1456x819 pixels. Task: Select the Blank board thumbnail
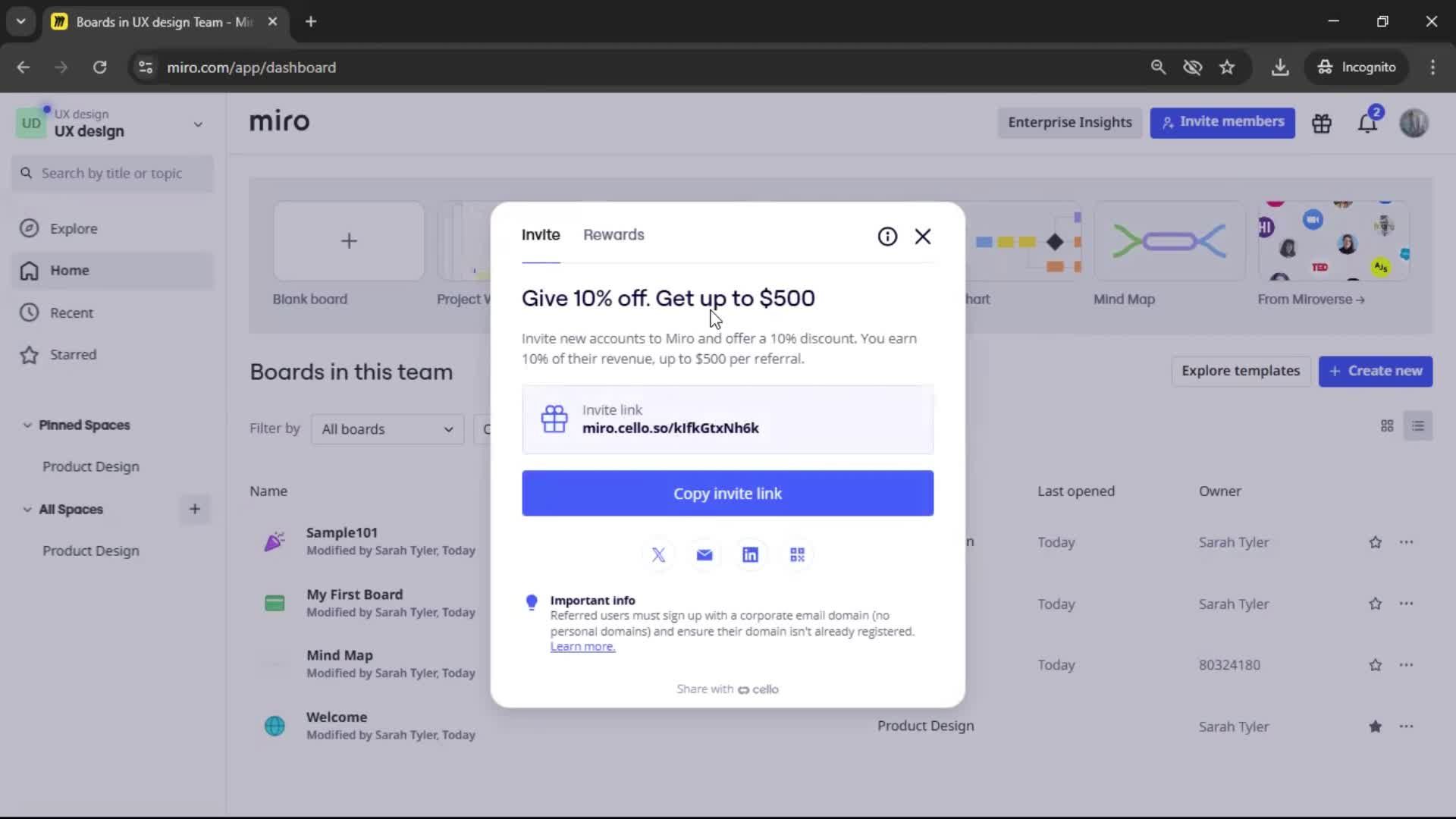(349, 241)
